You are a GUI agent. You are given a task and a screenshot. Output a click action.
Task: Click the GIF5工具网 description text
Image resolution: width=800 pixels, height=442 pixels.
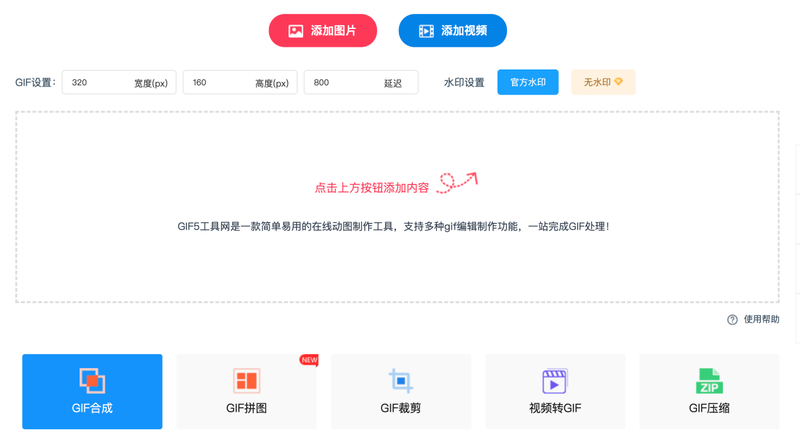pyautogui.click(x=393, y=226)
